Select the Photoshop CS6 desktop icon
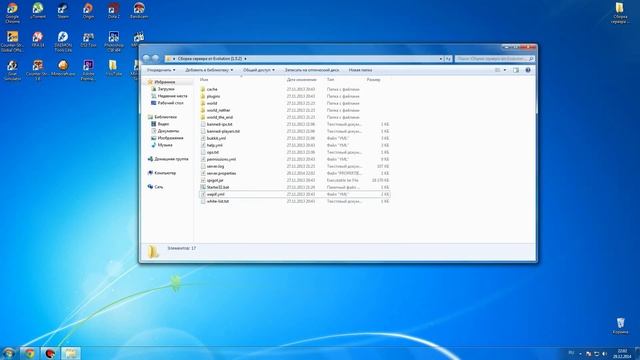Image resolution: width=640 pixels, height=360 pixels. click(x=113, y=42)
